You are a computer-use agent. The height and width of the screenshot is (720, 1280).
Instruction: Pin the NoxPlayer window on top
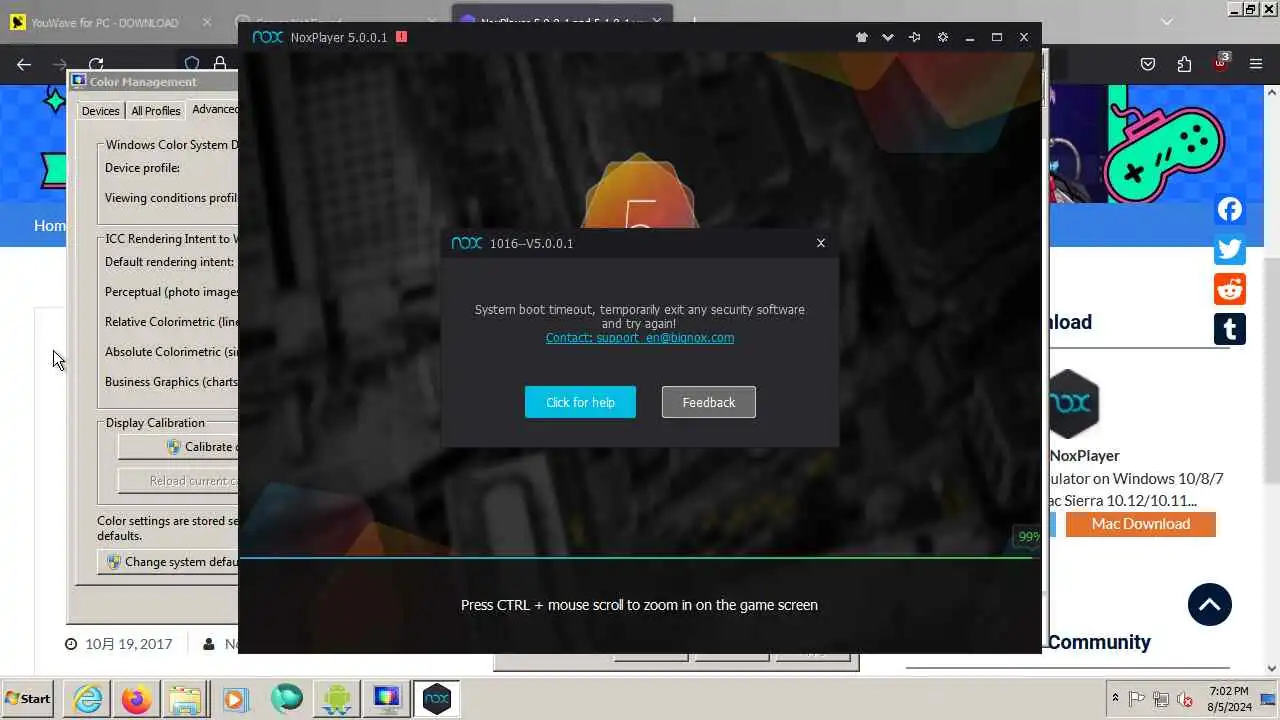(x=914, y=37)
